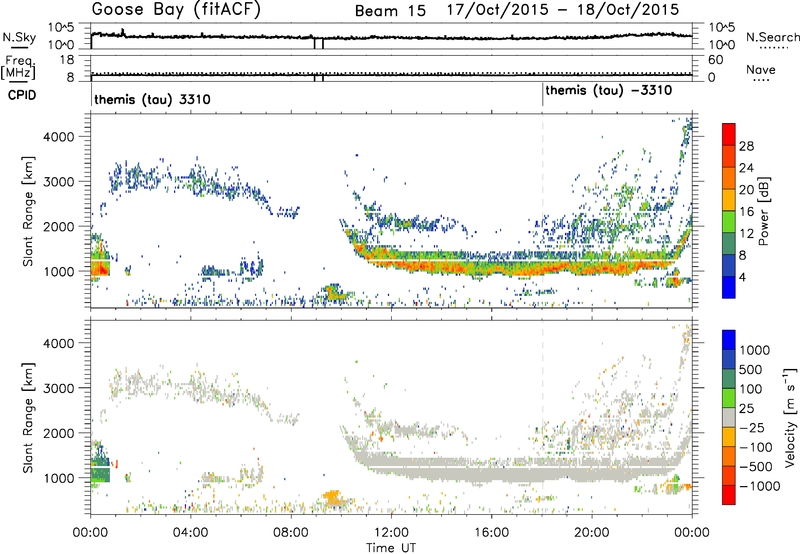Click the power panel 'Slant Range [km]' label
This screenshot has height=554, width=800.
[28, 211]
